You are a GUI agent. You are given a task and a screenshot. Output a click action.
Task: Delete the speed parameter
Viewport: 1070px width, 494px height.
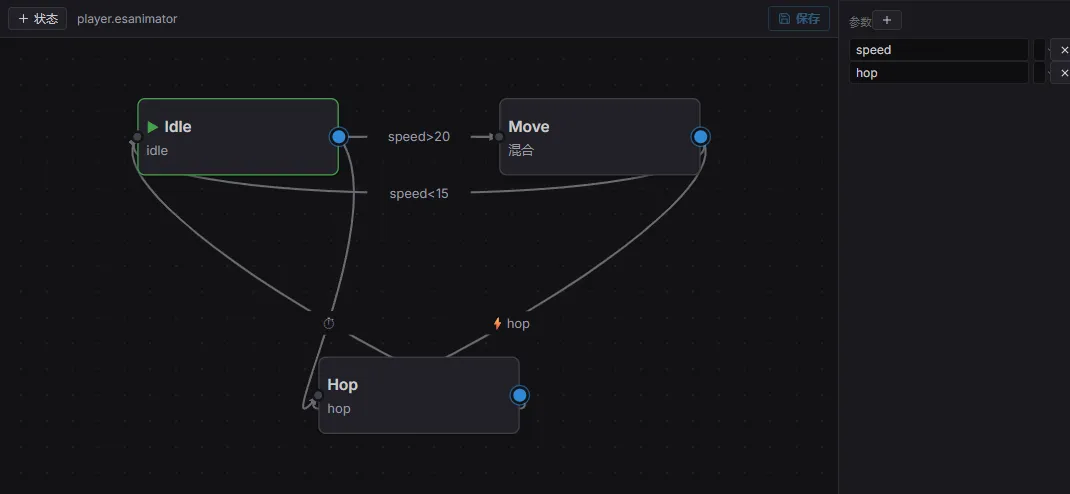point(1062,50)
